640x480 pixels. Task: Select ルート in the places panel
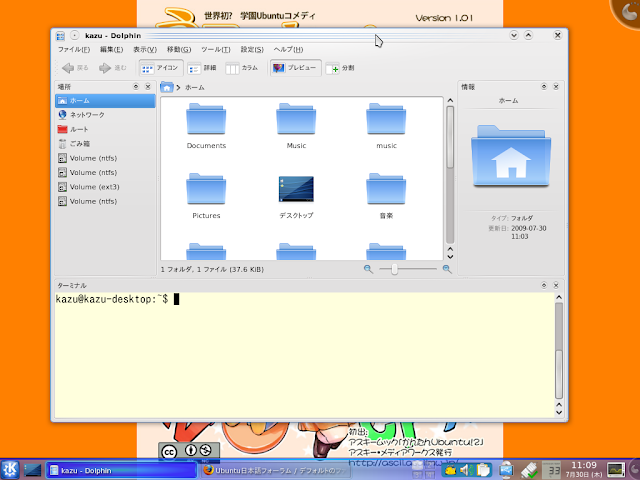coord(105,129)
